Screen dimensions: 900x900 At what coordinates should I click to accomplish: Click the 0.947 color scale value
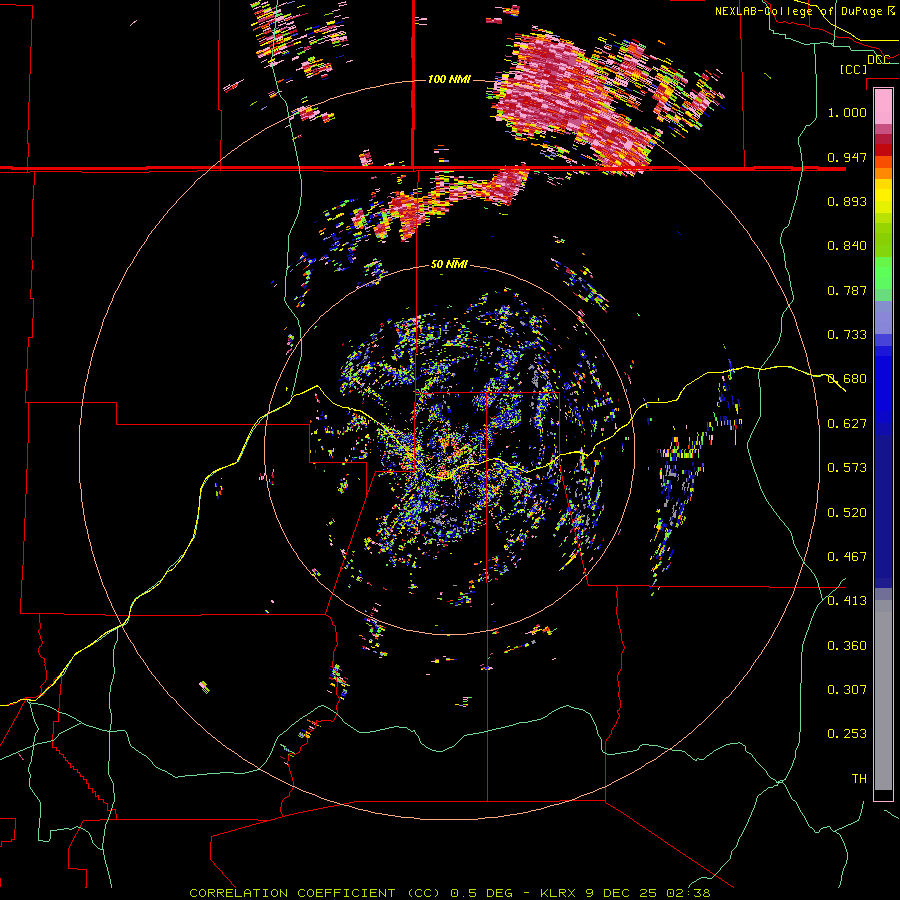[x=847, y=157]
